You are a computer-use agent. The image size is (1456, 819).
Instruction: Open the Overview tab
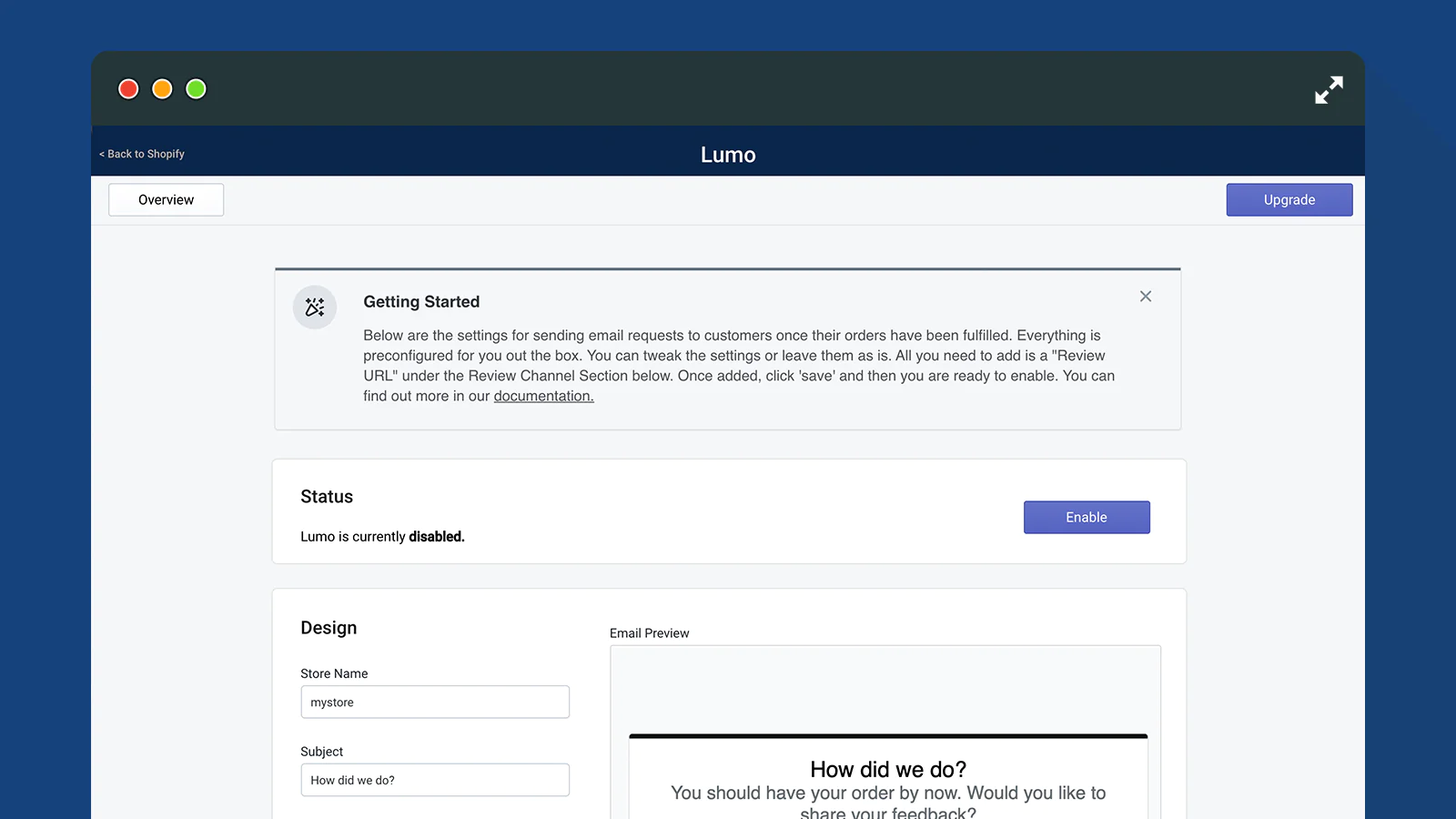point(167,200)
